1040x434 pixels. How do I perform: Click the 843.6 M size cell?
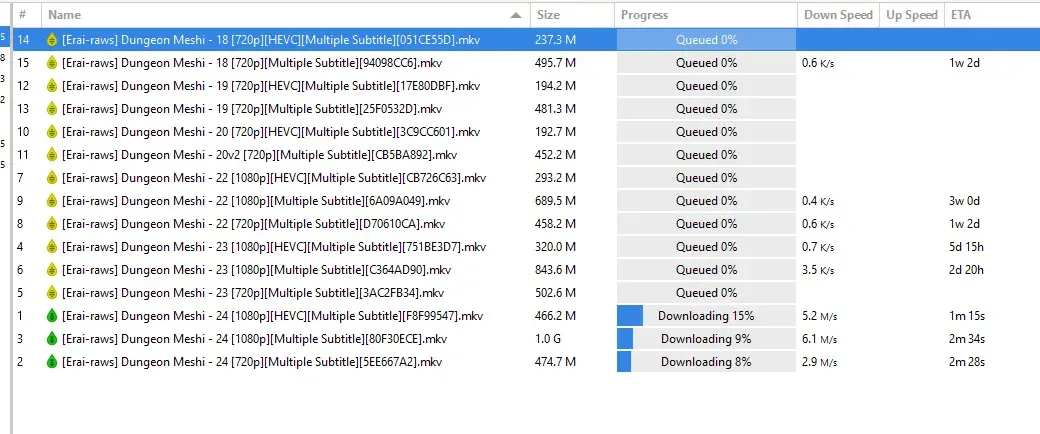pos(555,270)
